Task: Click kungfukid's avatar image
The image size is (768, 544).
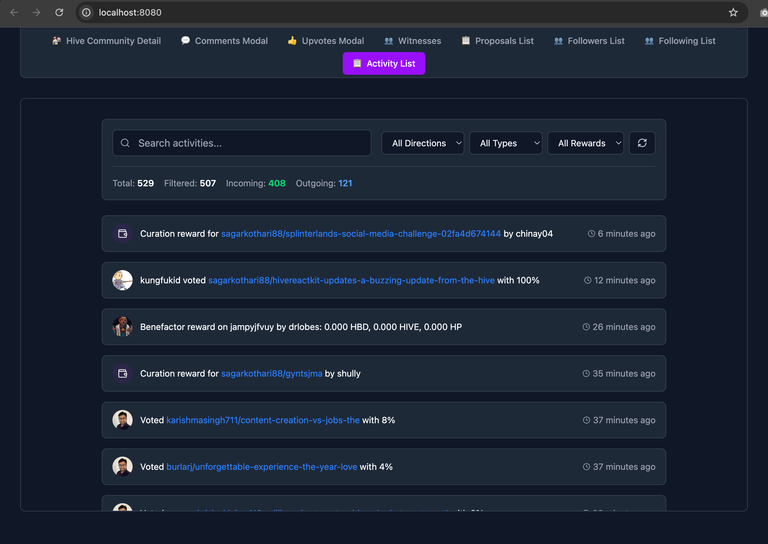Action: [122, 280]
